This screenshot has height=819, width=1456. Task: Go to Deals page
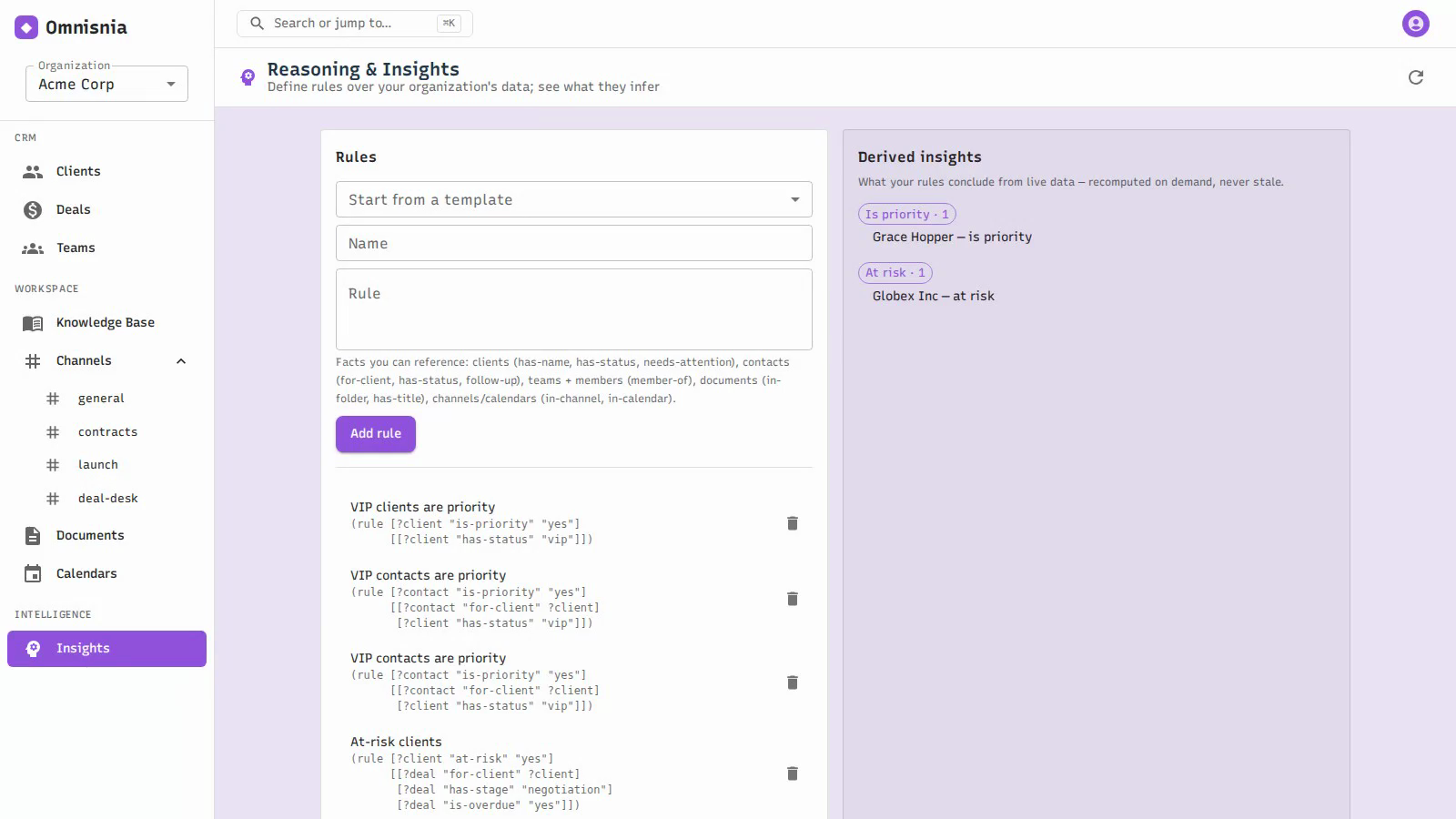point(106,209)
